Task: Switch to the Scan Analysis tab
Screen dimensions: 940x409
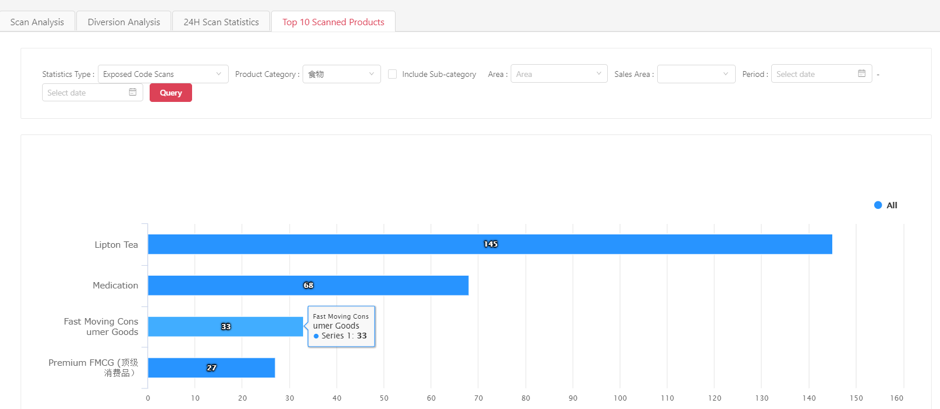Action: 37,22
